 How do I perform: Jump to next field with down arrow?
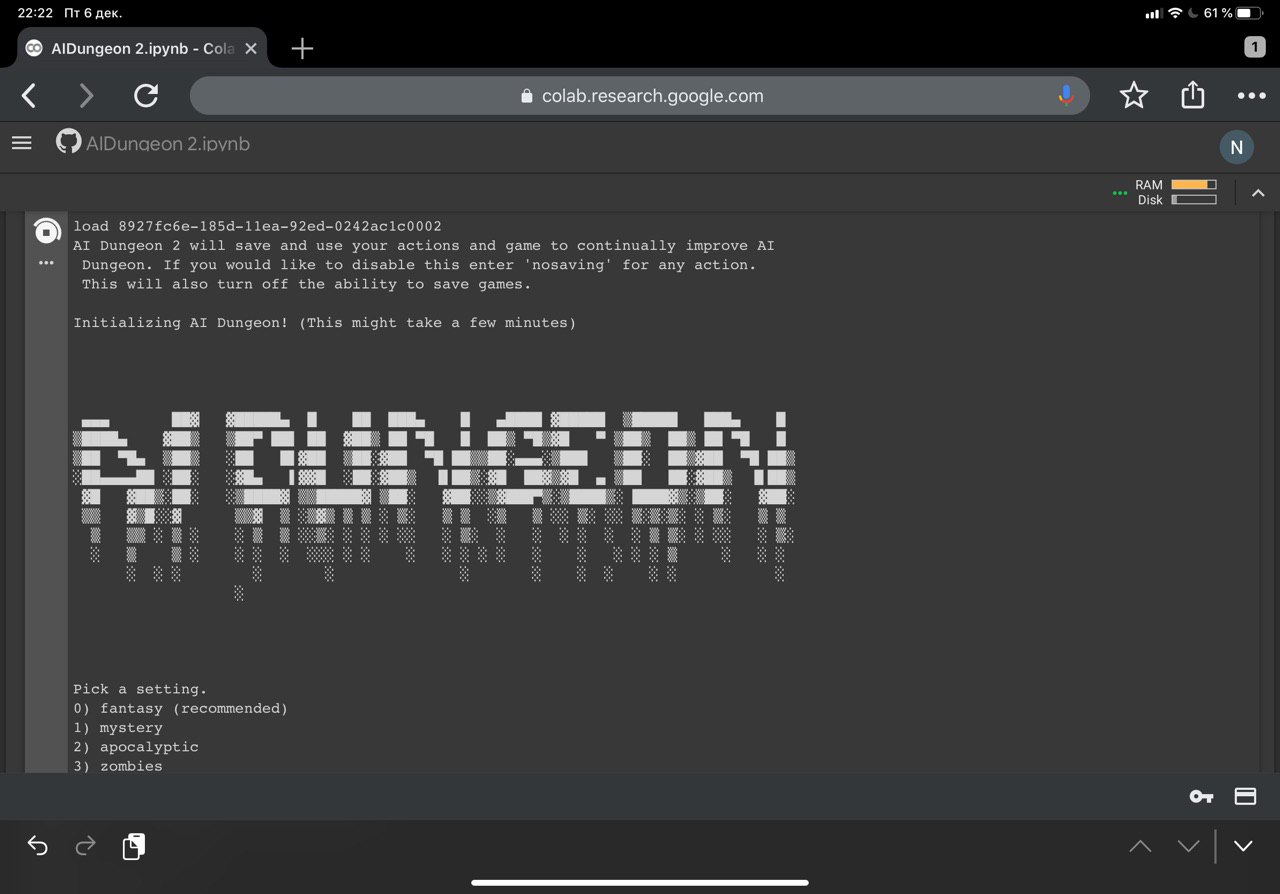[x=1188, y=846]
